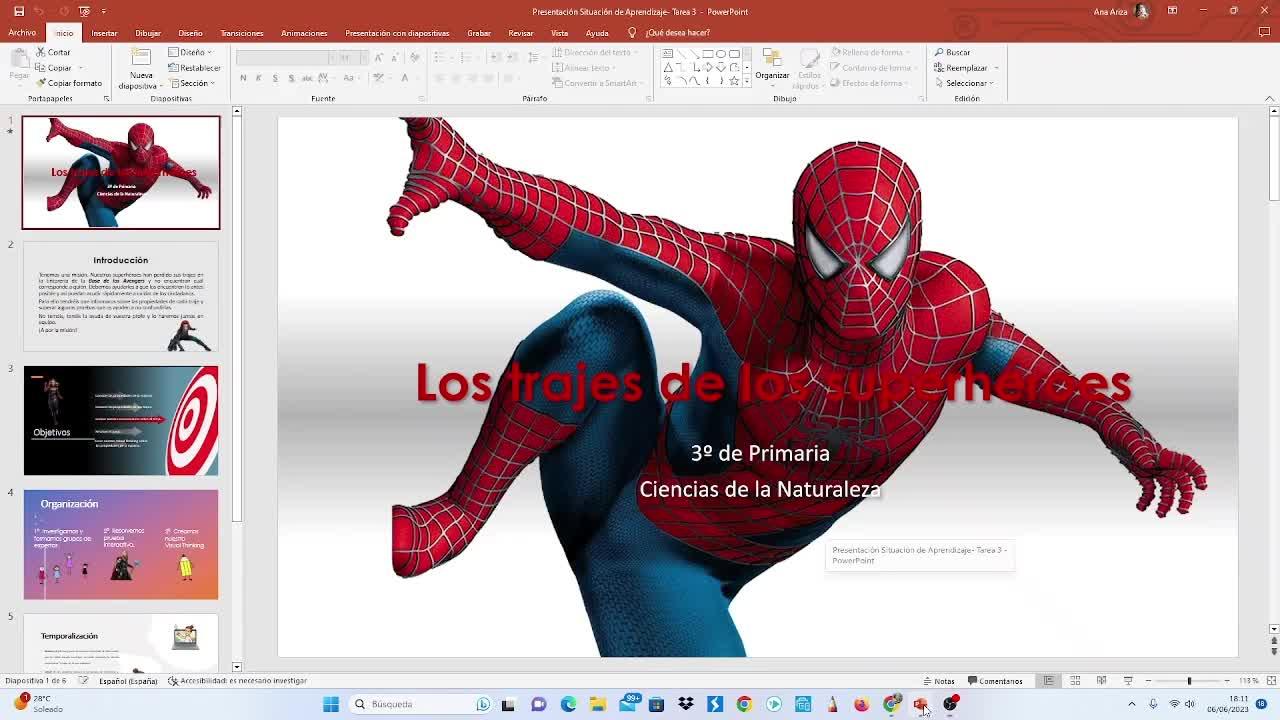Open File Explorer from the taskbar
This screenshot has width=1280, height=720.
(597, 704)
